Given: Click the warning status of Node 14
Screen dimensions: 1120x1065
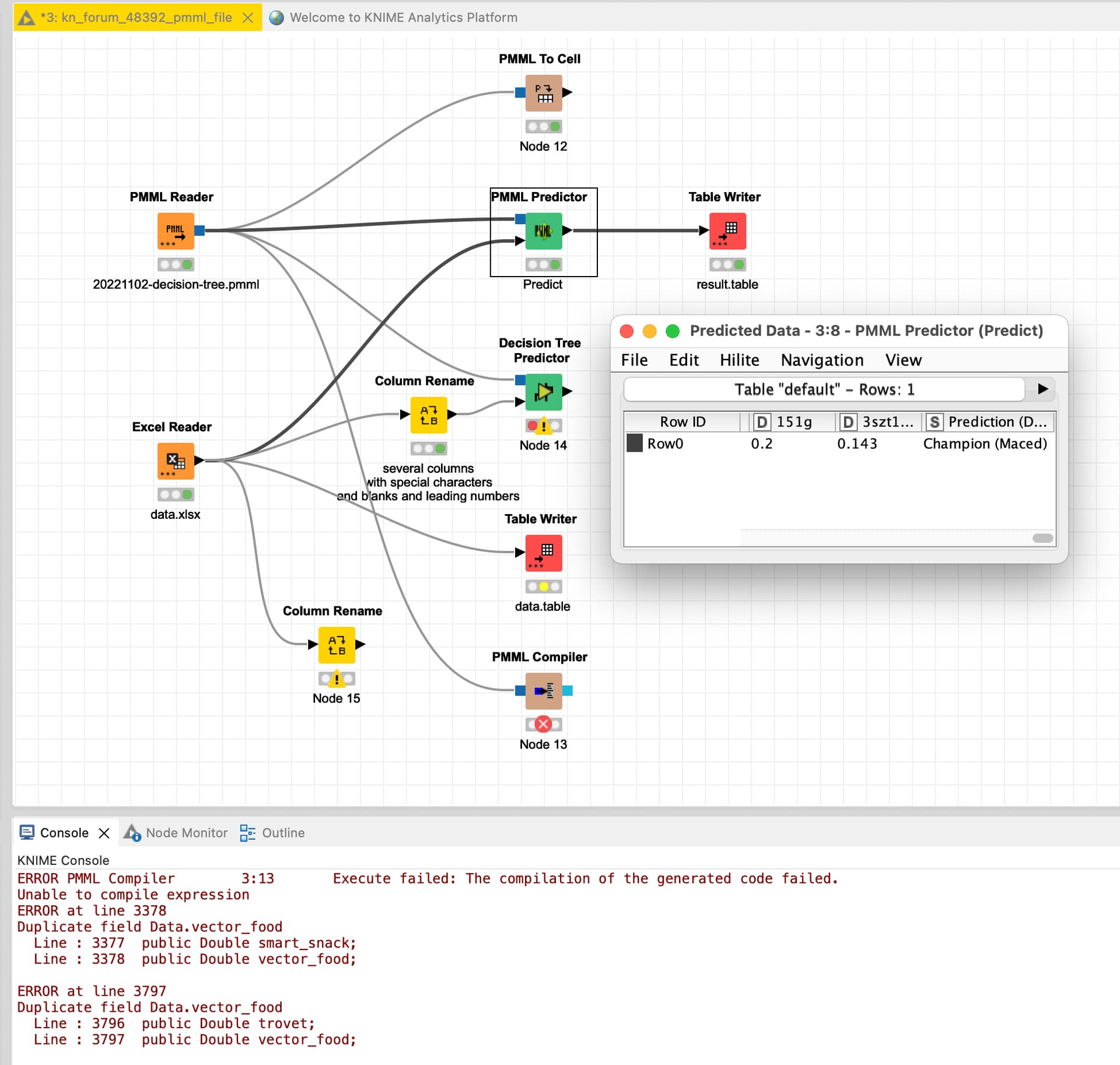Looking at the screenshot, I should [x=544, y=425].
